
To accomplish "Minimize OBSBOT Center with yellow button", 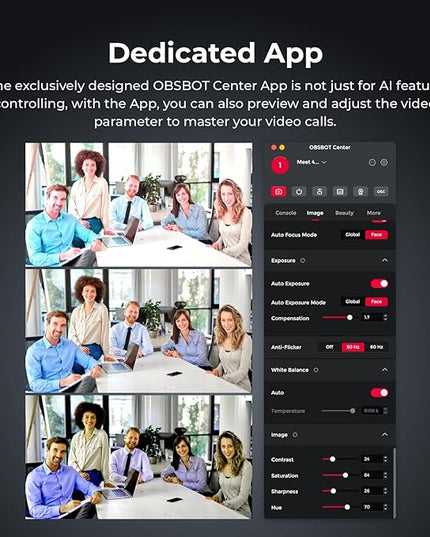I will coord(282,147).
